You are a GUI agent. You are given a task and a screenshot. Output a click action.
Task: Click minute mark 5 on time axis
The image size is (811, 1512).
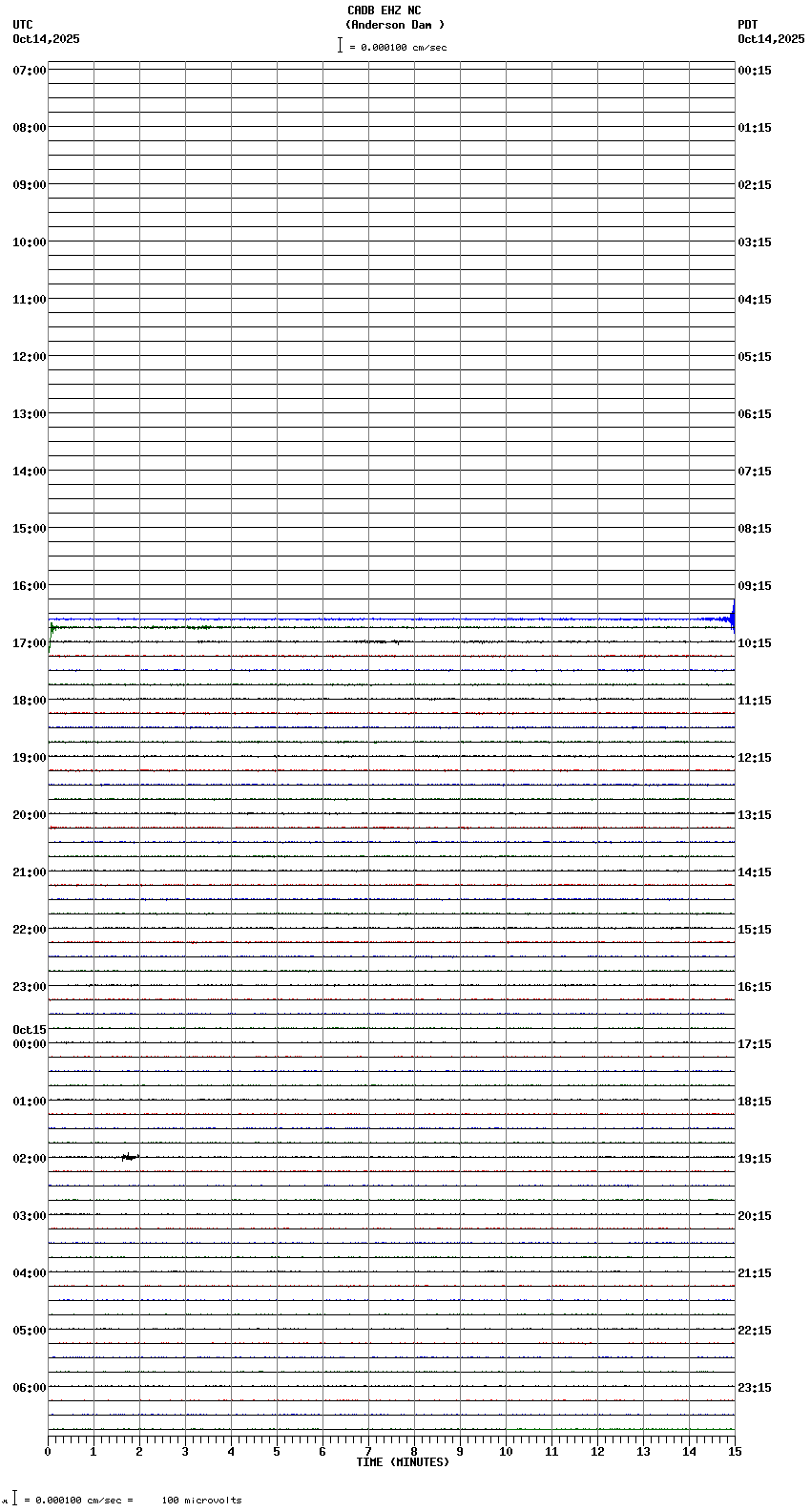tap(277, 1452)
